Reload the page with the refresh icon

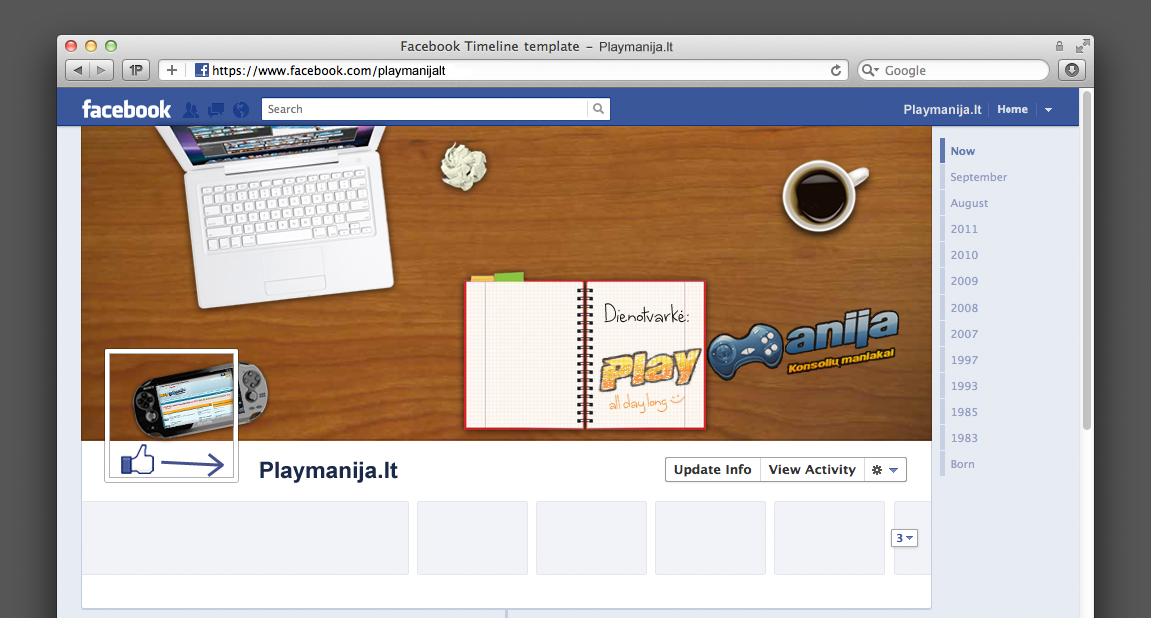[x=835, y=70]
